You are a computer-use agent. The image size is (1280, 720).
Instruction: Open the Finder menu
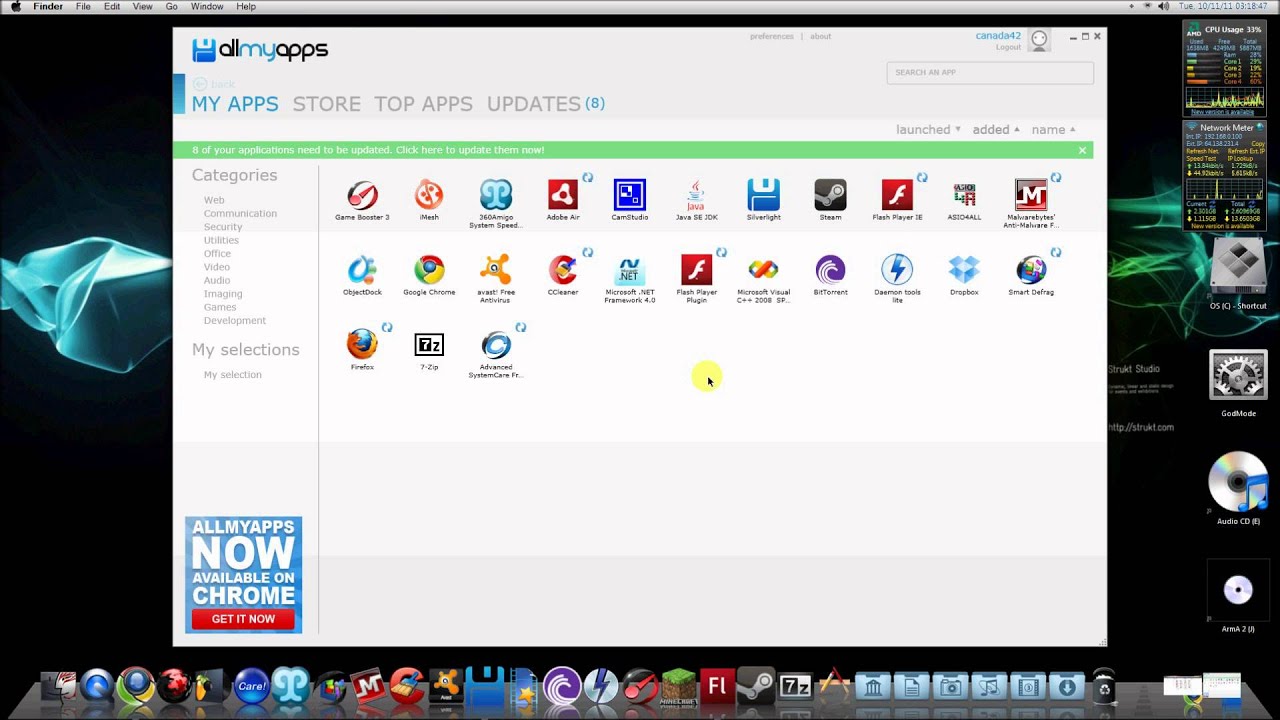(48, 6)
